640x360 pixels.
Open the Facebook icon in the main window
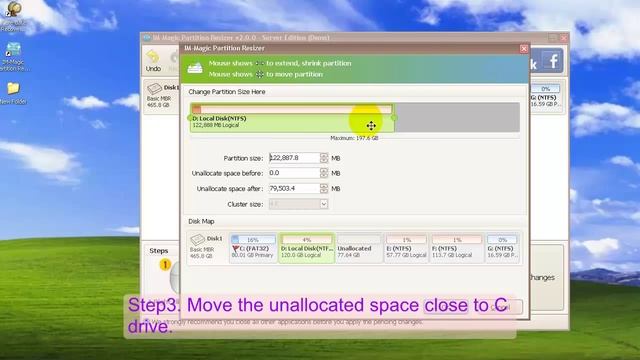tap(553, 61)
